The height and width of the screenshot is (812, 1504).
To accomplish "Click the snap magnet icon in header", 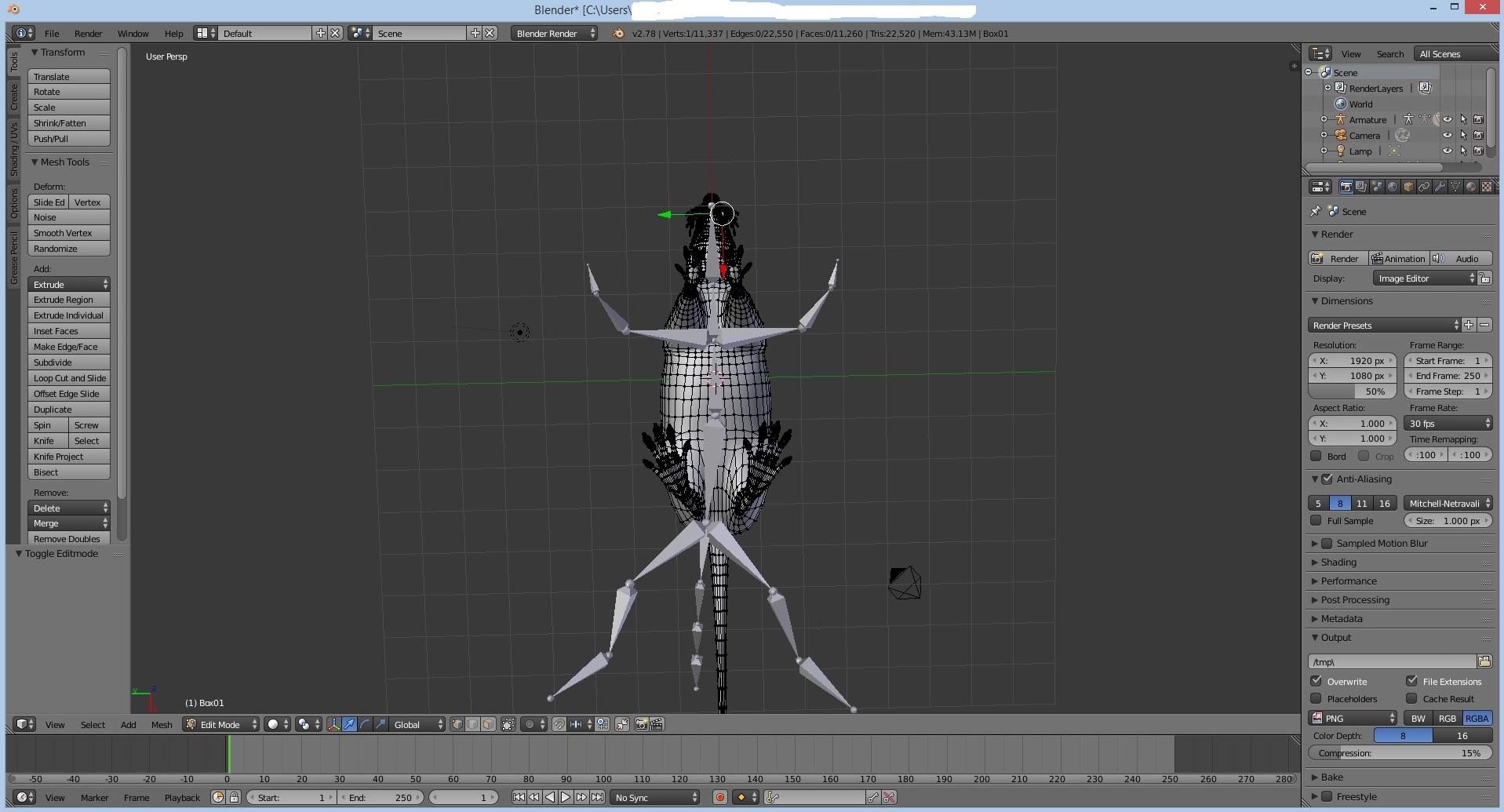I will click(x=559, y=724).
